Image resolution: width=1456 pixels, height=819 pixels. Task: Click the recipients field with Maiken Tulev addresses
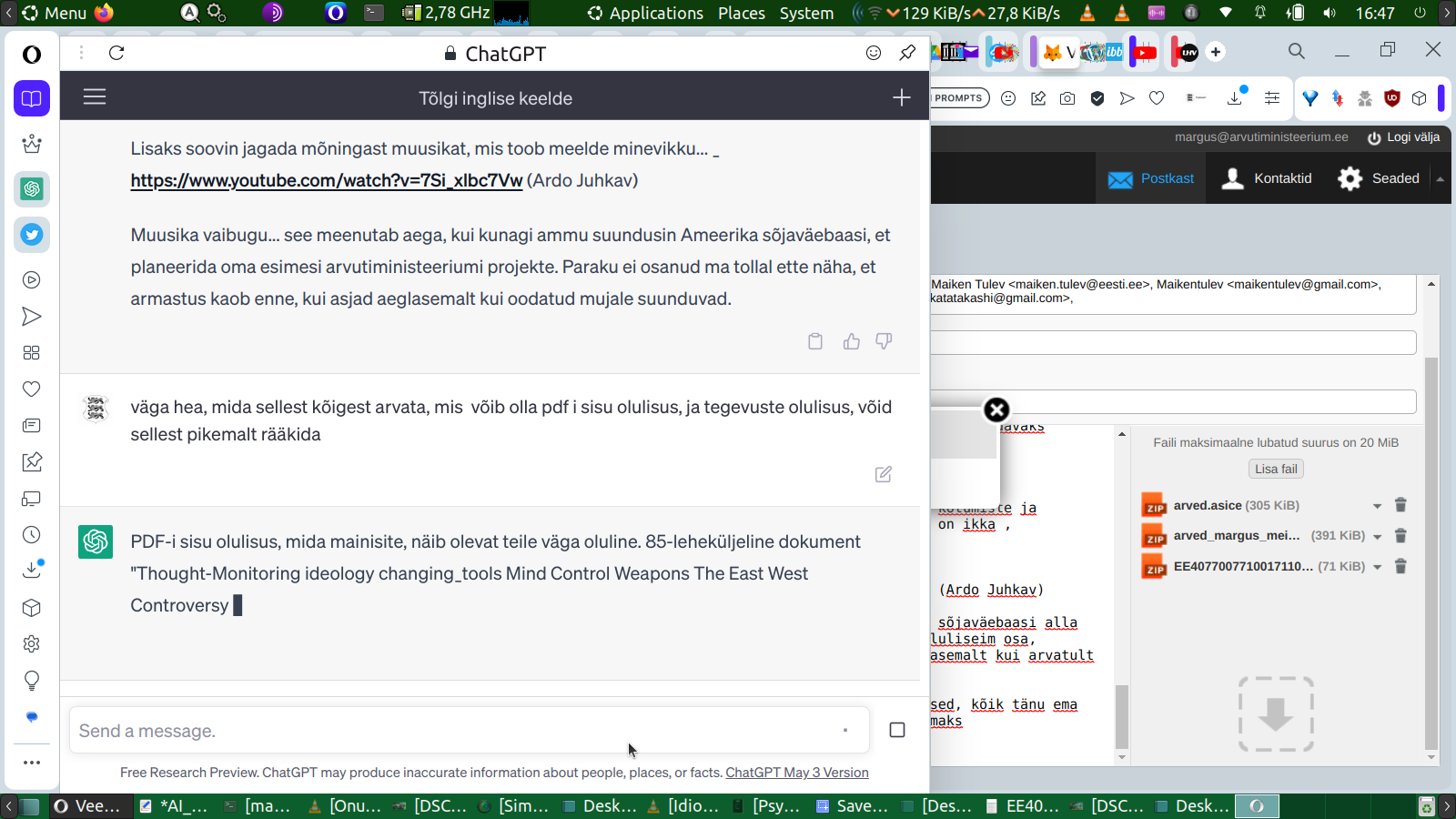click(1172, 294)
